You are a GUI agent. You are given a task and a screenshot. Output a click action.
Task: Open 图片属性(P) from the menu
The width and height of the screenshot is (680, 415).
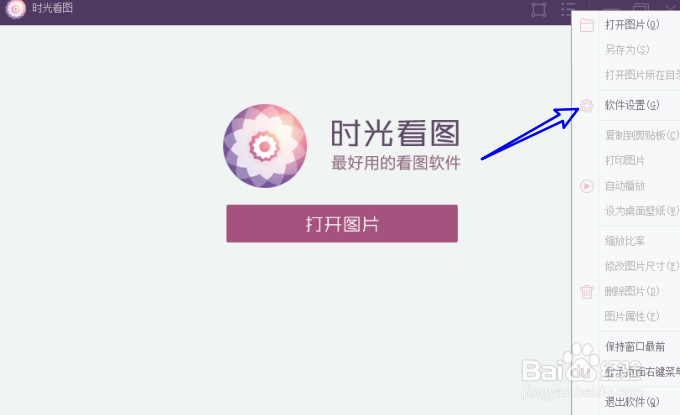tap(632, 316)
